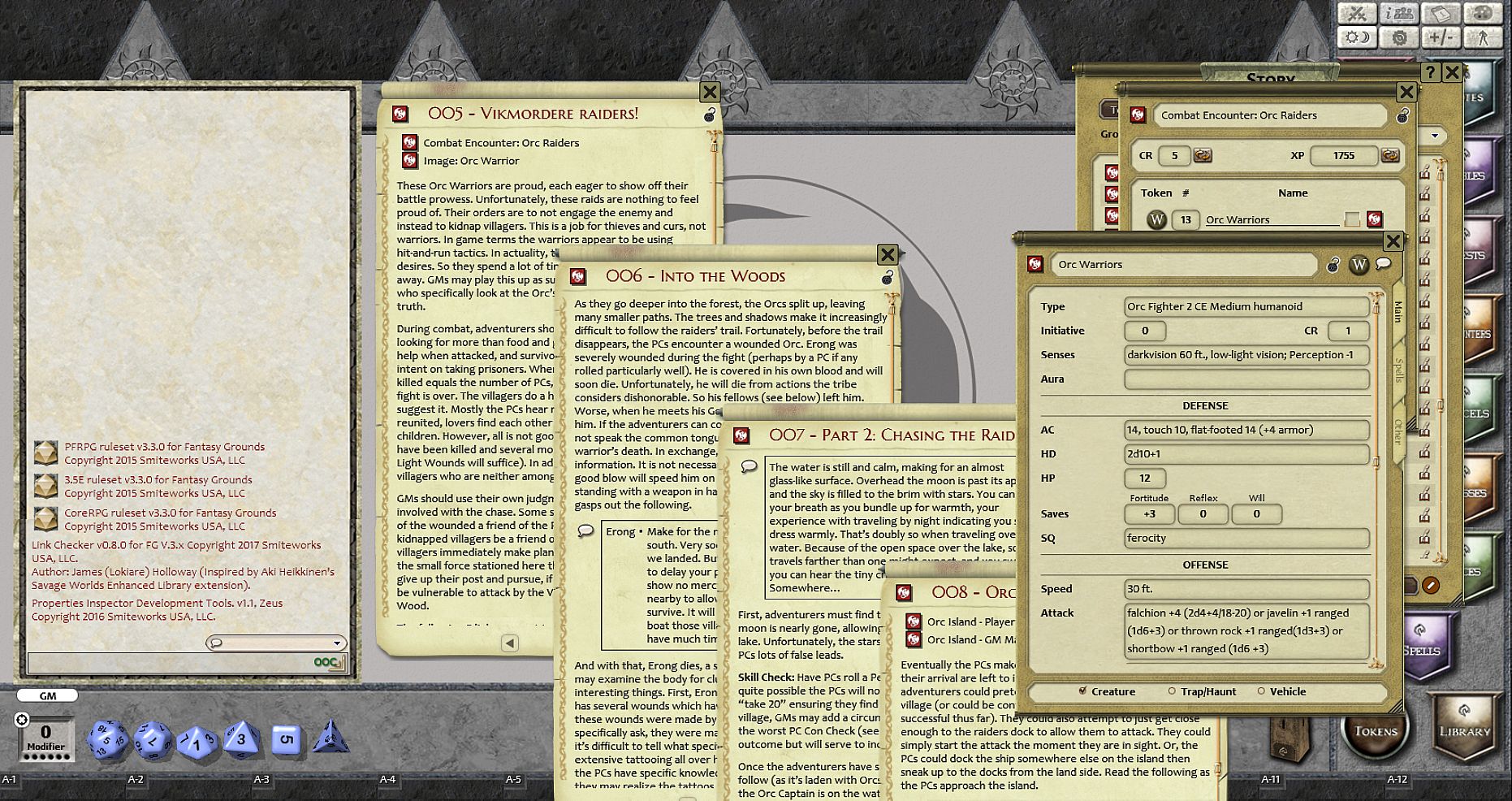Image resolution: width=1512 pixels, height=801 pixels.
Task: Open Image: Orc Warrior link text
Action: pos(471,161)
